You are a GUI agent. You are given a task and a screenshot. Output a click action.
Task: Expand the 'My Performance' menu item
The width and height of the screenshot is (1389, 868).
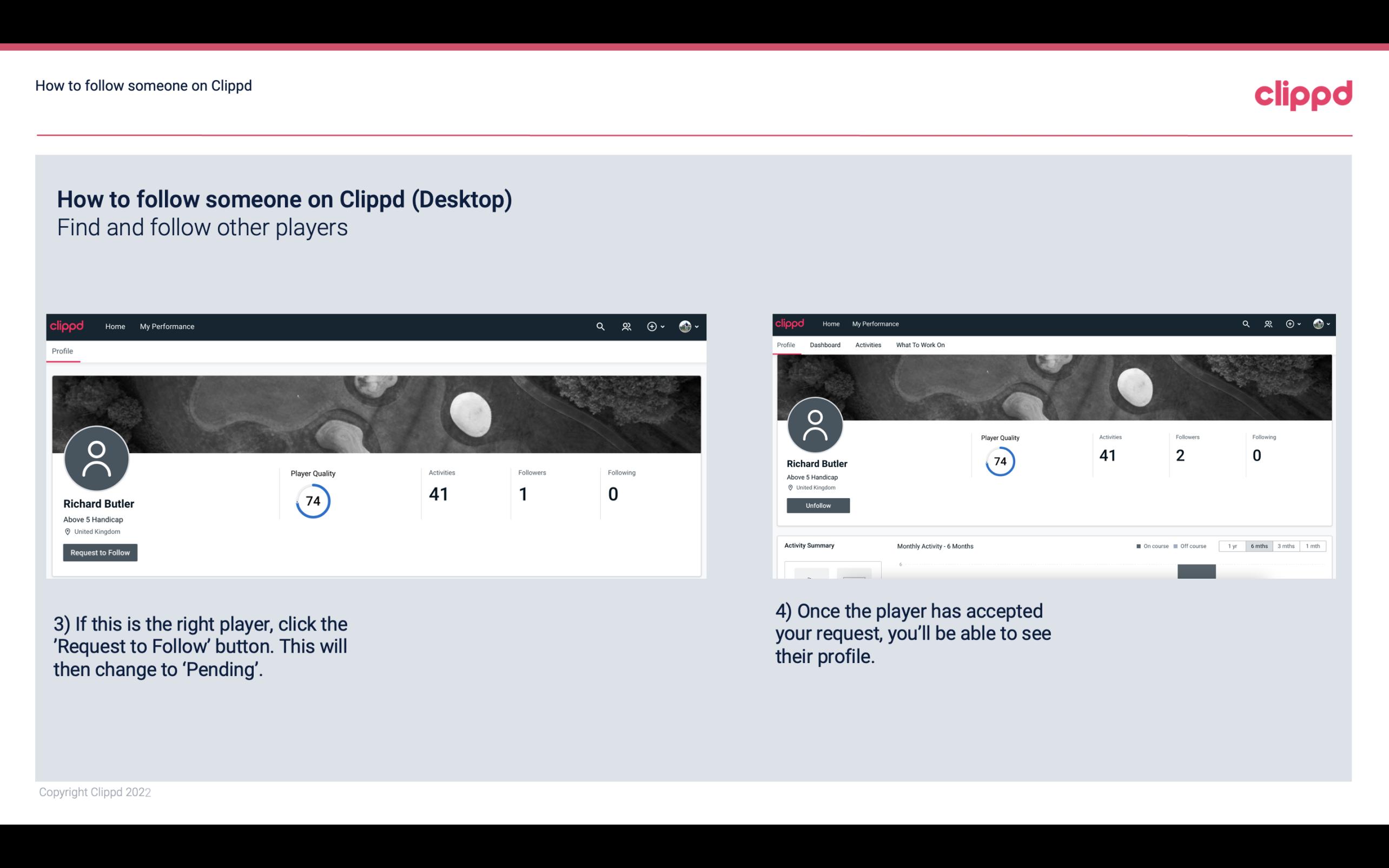tap(167, 326)
